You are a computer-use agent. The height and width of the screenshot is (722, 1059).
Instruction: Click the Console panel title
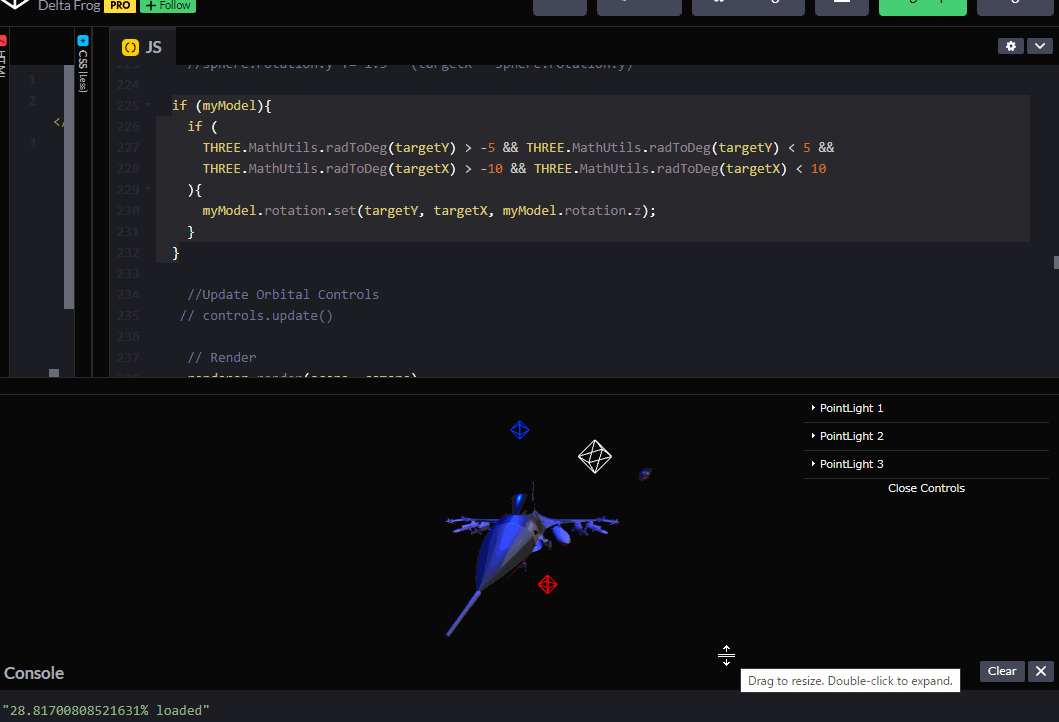[34, 673]
